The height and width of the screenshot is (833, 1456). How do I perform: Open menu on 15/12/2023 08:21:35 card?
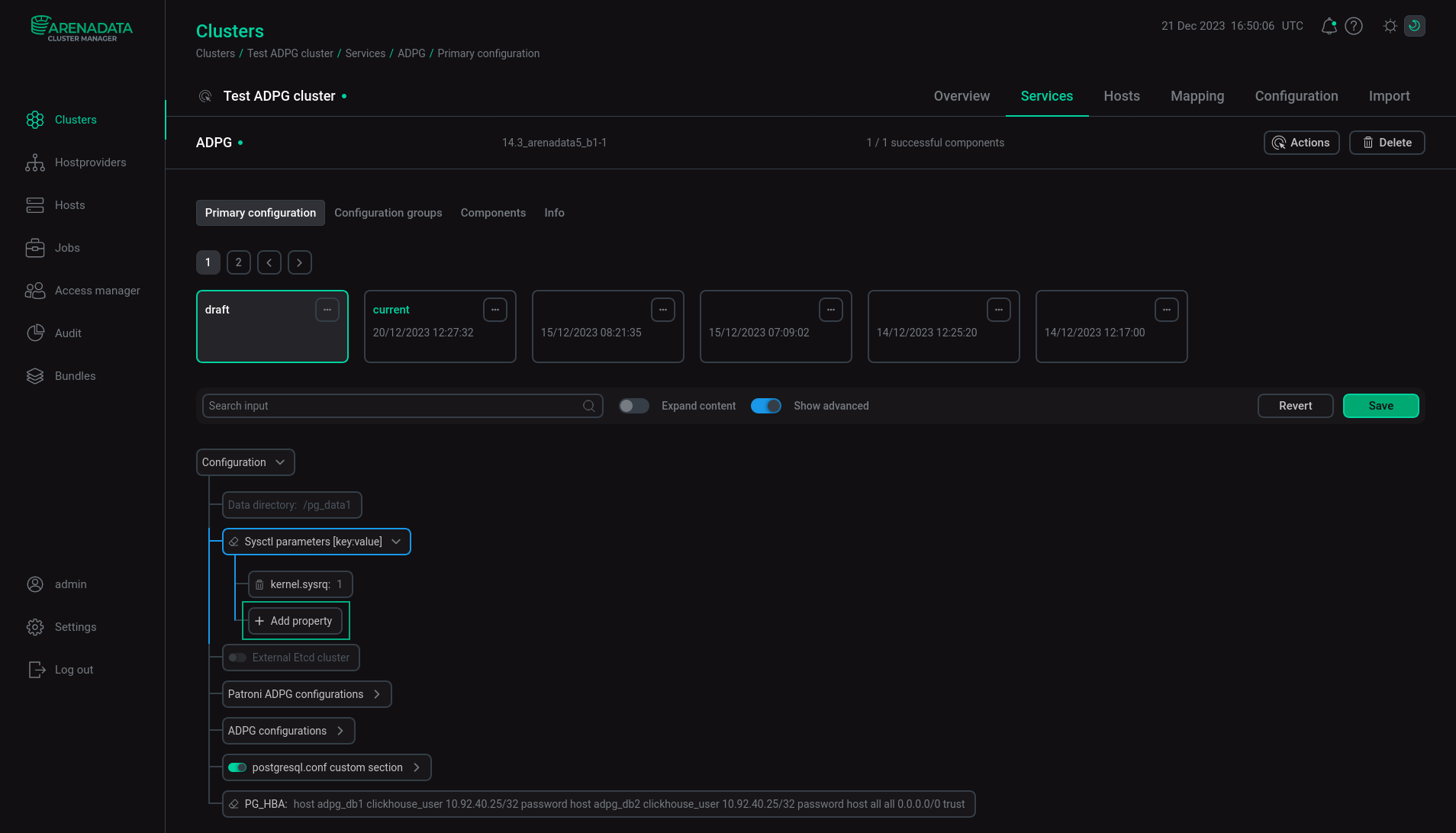[663, 310]
